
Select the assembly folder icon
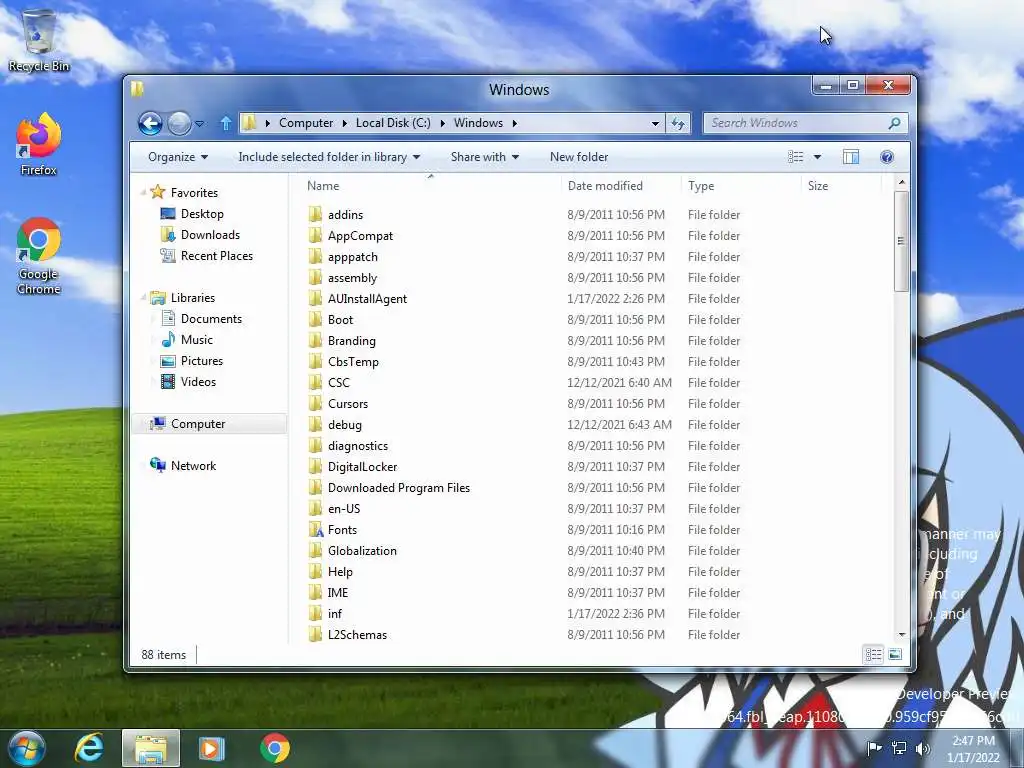(315, 278)
